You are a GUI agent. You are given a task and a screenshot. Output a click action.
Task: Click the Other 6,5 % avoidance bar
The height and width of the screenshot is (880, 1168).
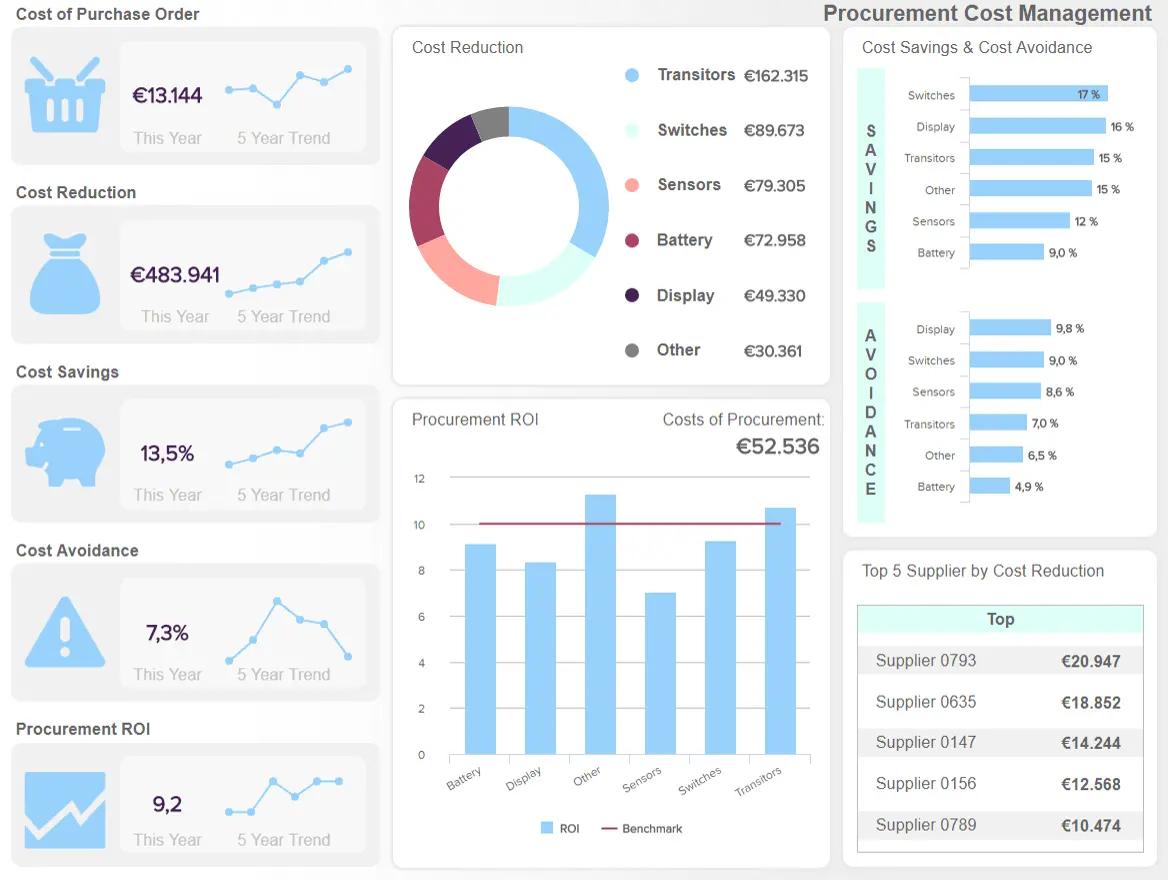[x=996, y=455]
